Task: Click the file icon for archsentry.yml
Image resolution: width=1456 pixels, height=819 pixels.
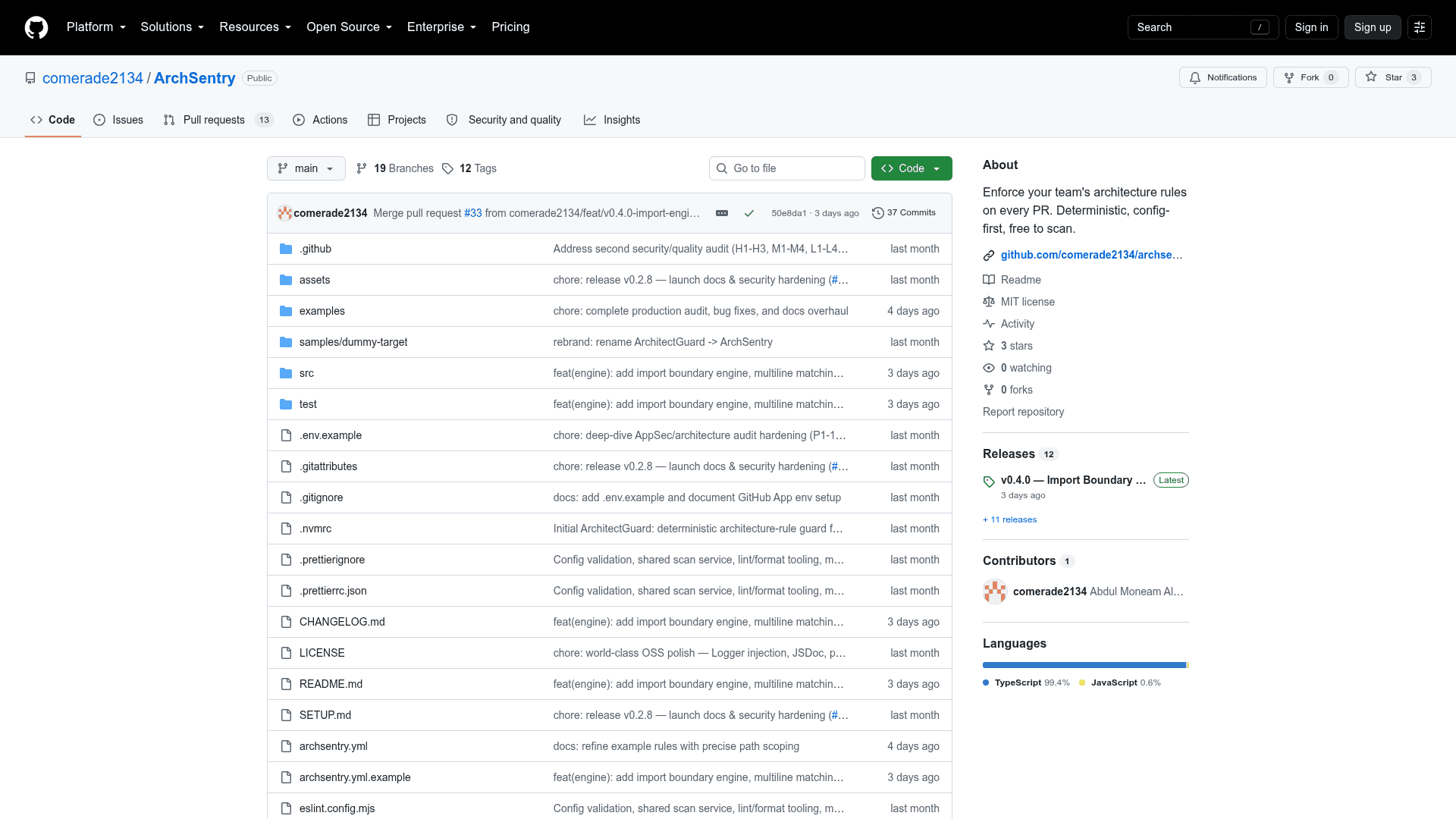Action: pyautogui.click(x=286, y=746)
